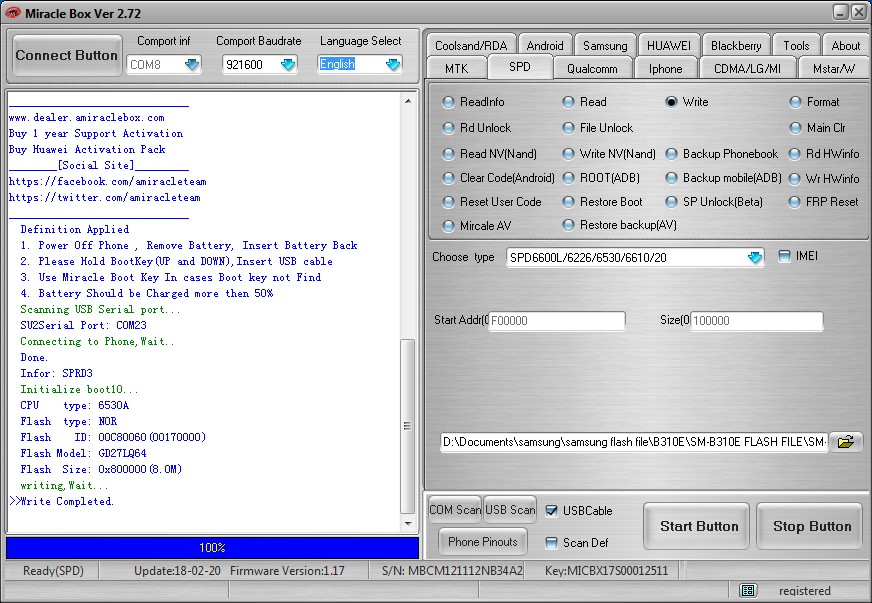Switch to the MTK tab

[x=457, y=68]
